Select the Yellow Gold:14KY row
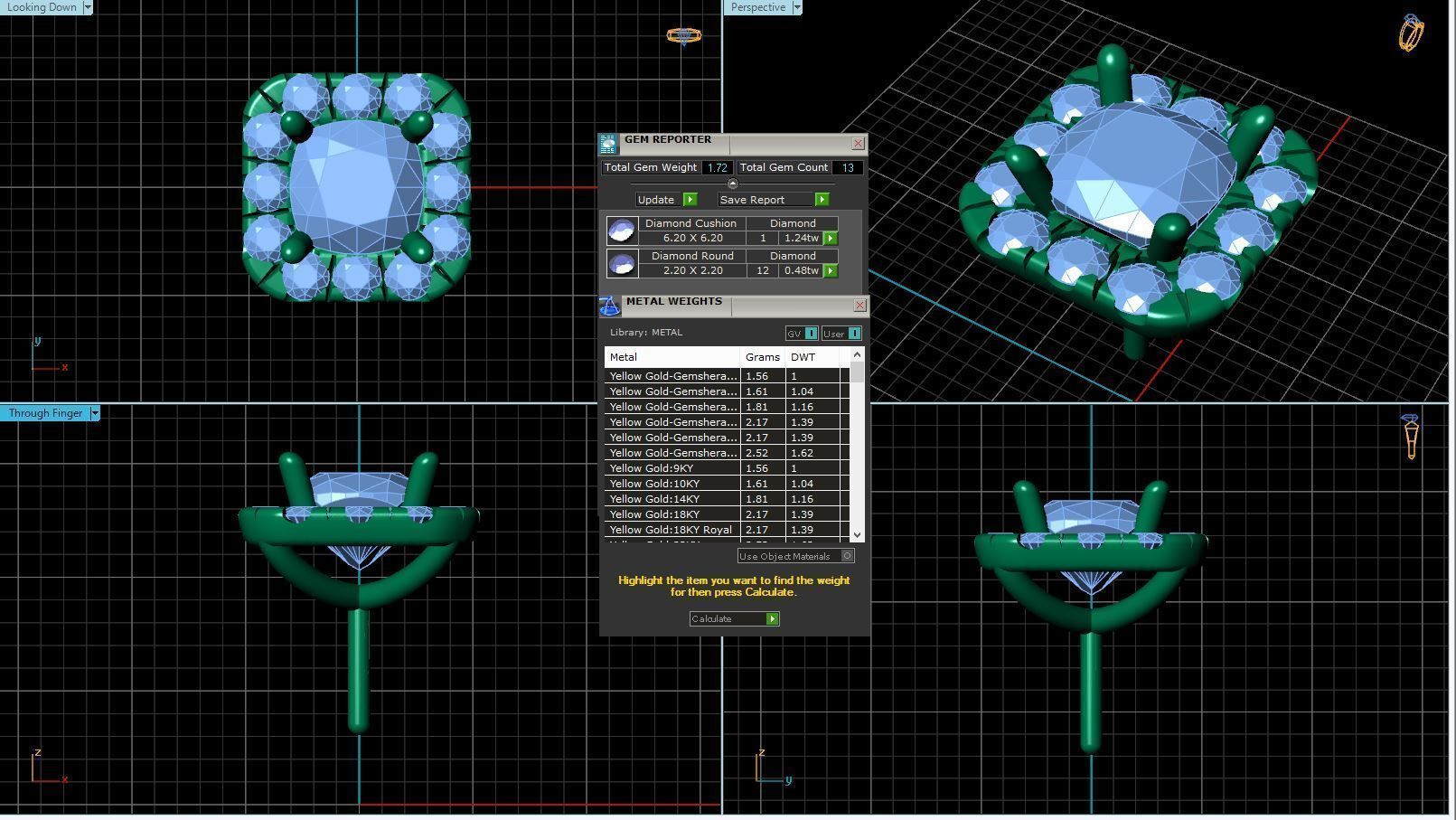The height and width of the screenshot is (820, 1456). 727,499
